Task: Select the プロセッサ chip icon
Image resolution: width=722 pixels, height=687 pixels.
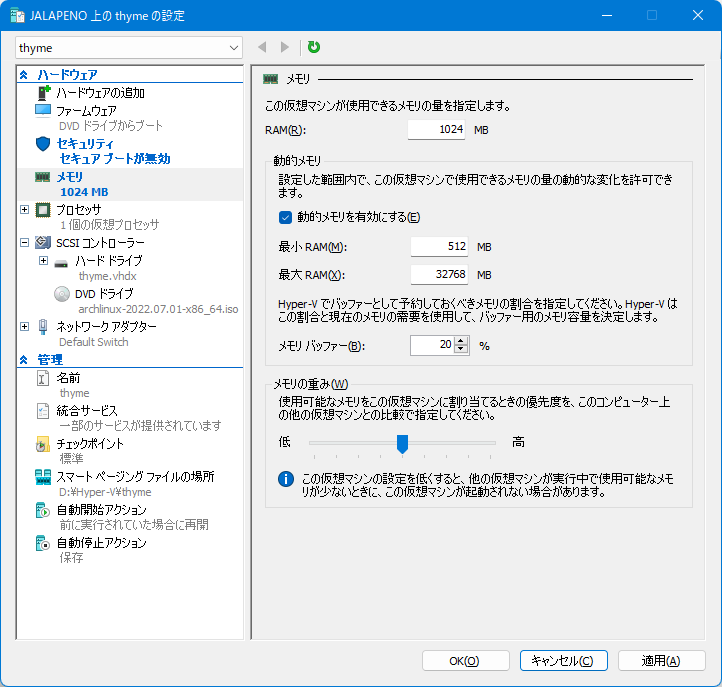Action: pos(43,210)
